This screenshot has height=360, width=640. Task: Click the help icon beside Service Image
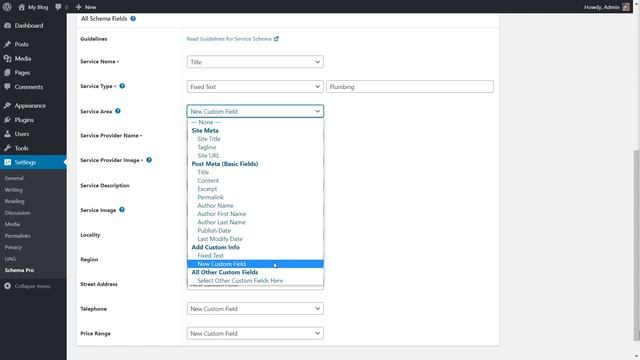(x=122, y=209)
